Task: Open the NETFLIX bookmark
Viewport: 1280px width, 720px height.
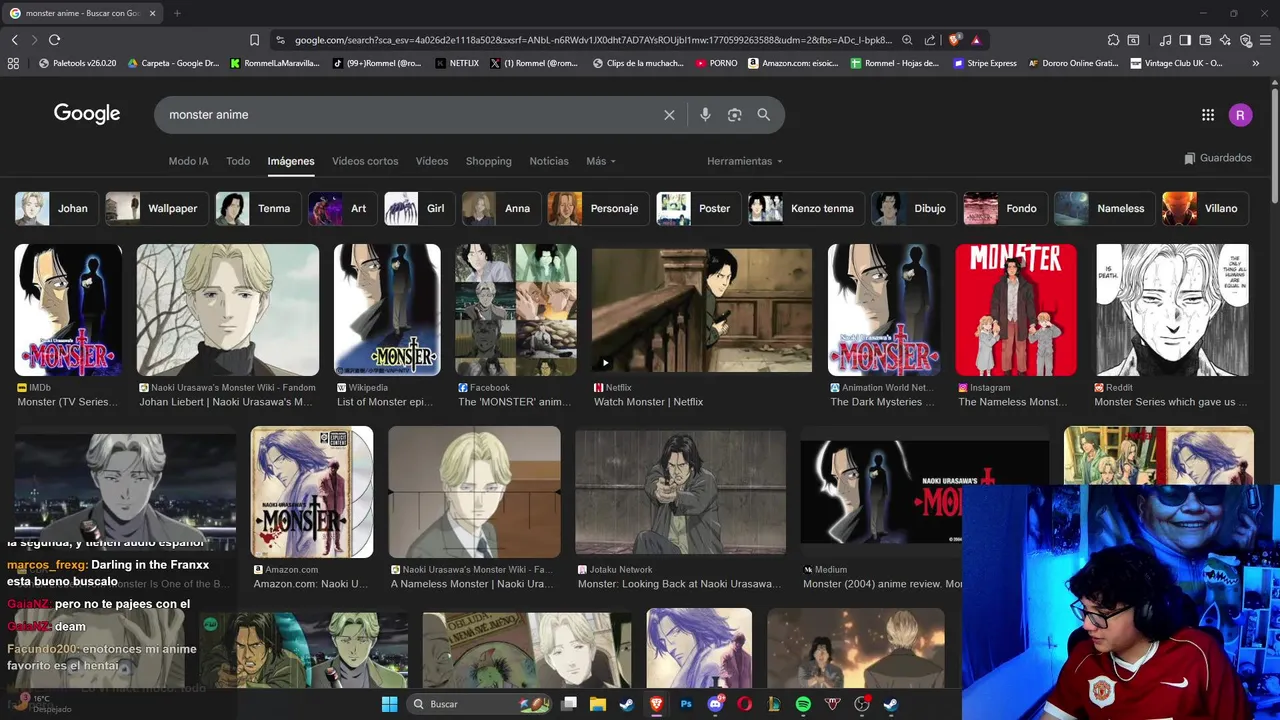Action: pyautogui.click(x=457, y=63)
